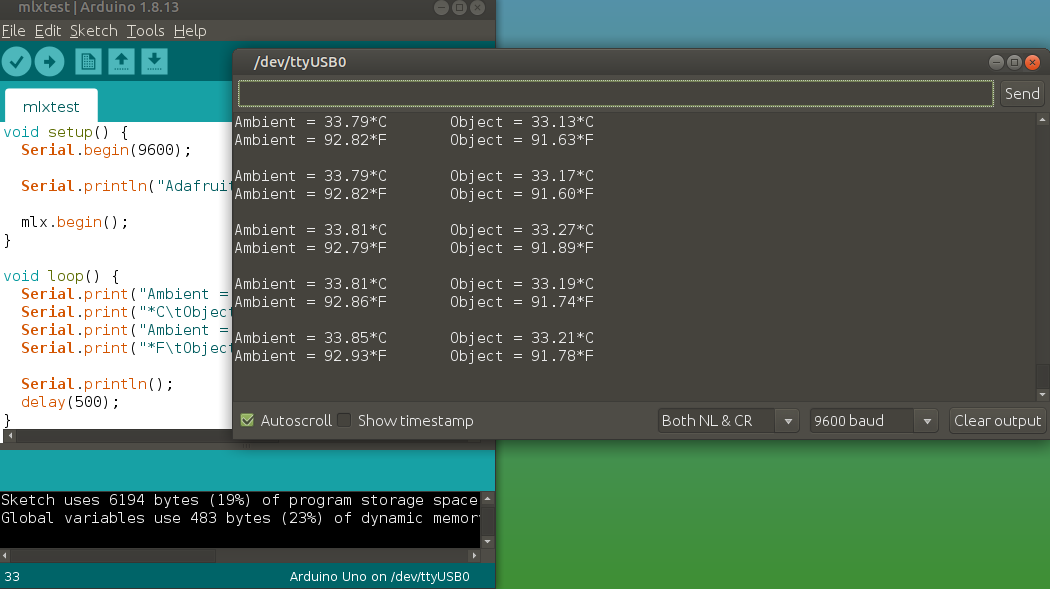The width and height of the screenshot is (1050, 589).
Task: Upload the sketch with the arrow icon
Action: point(48,61)
